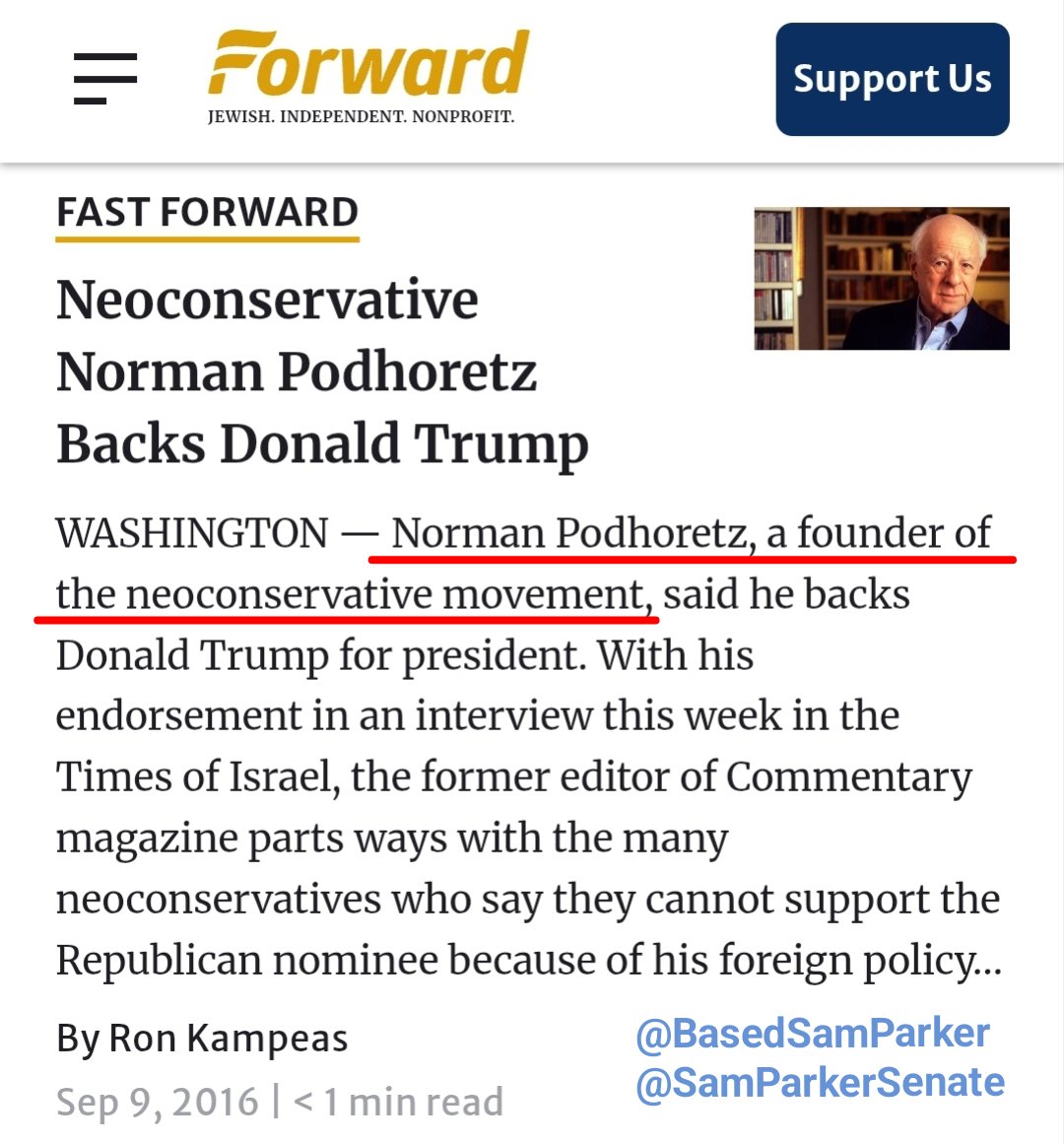Tap the '< 1 min read' label
Screen dimensions: 1064x1144
coord(399,1102)
